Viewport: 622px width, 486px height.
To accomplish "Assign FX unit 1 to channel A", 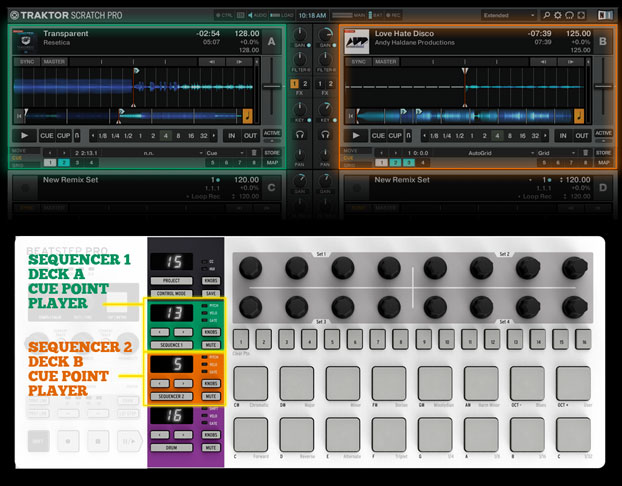I will pyautogui.click(x=294, y=84).
